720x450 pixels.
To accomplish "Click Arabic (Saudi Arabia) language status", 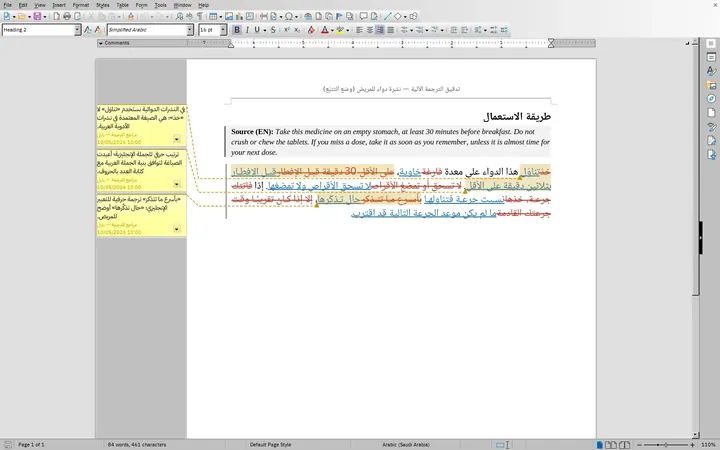I will [406, 444].
